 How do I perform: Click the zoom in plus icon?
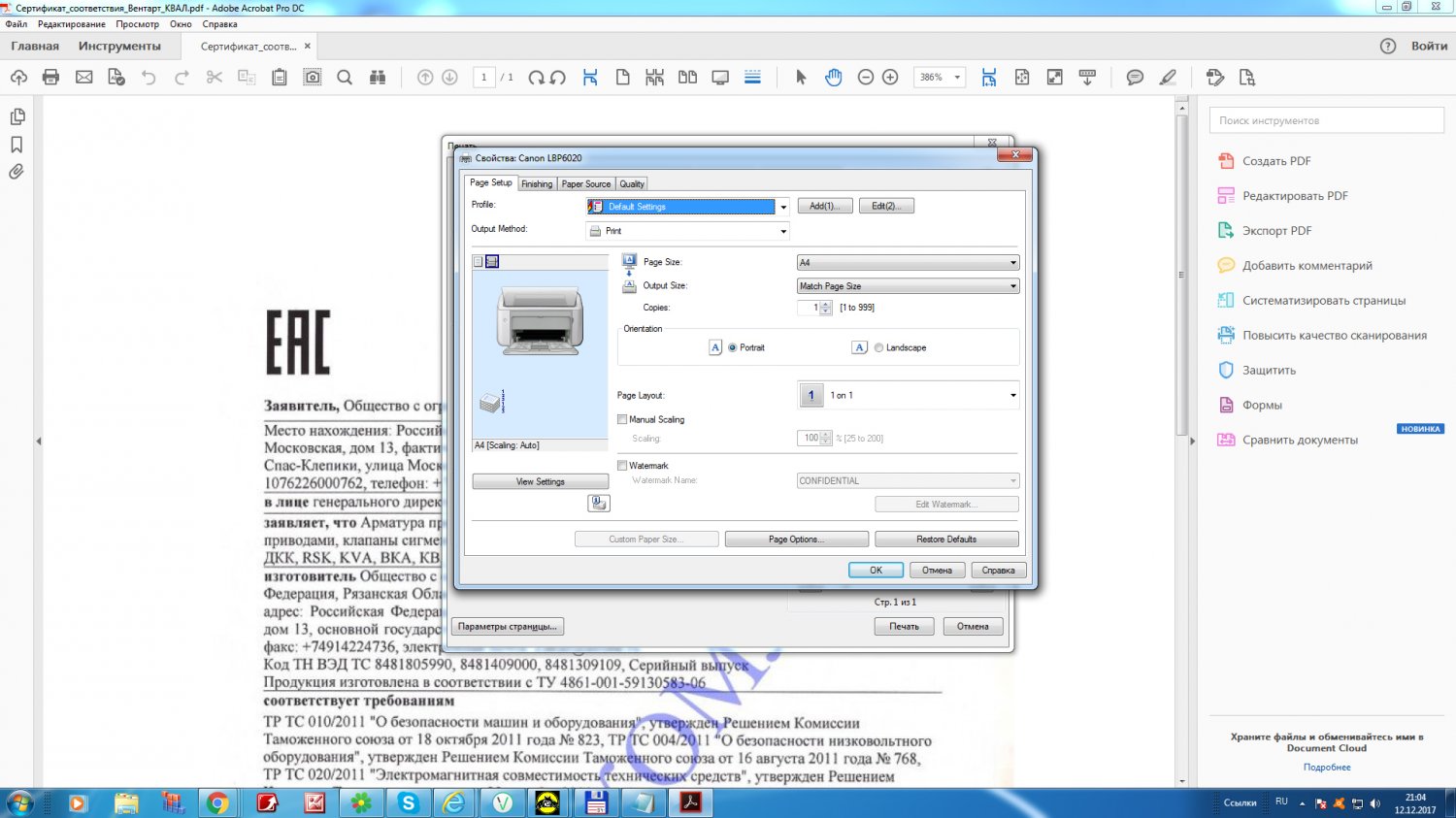[x=890, y=78]
